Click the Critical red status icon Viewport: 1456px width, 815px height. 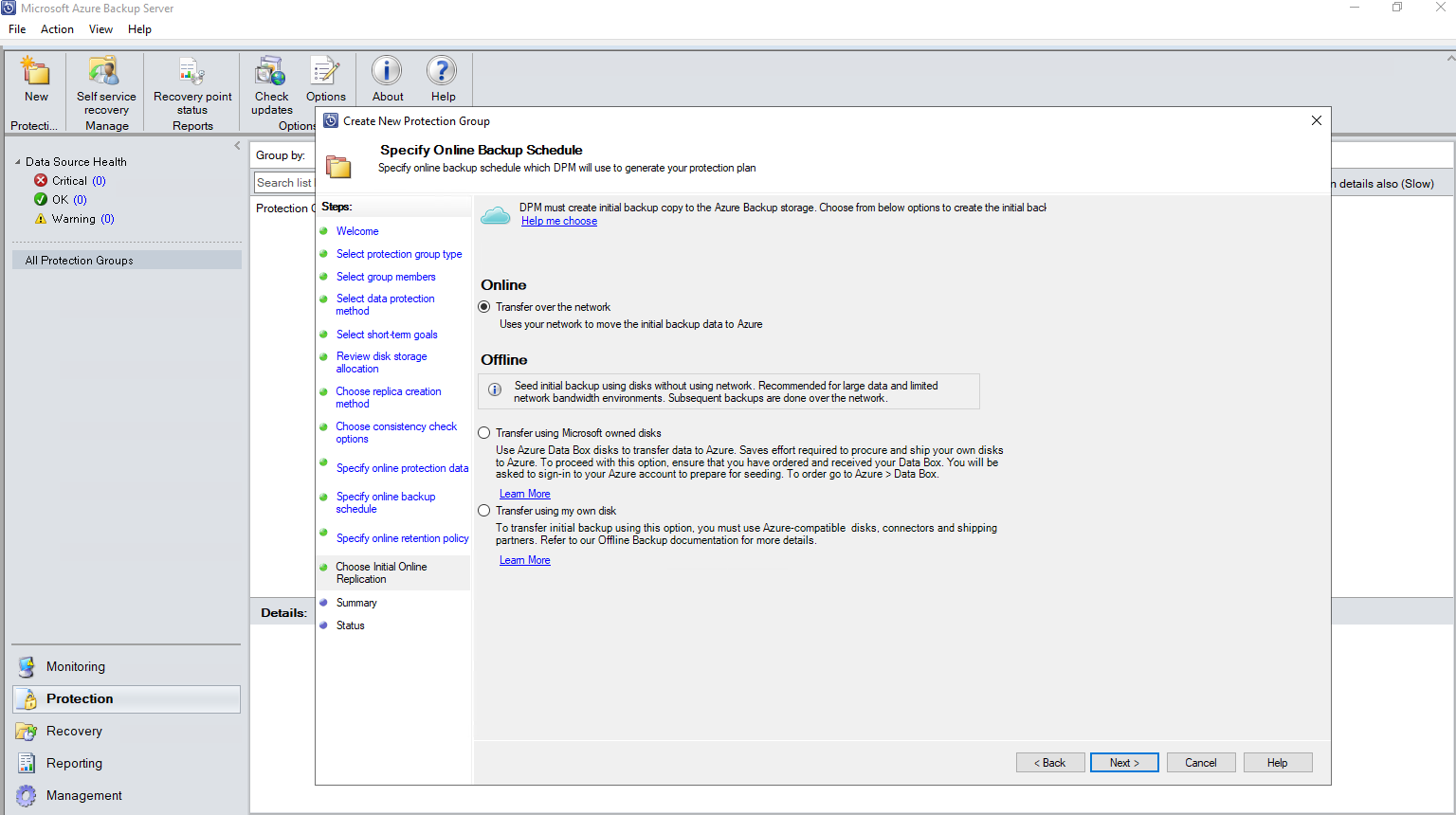click(41, 180)
